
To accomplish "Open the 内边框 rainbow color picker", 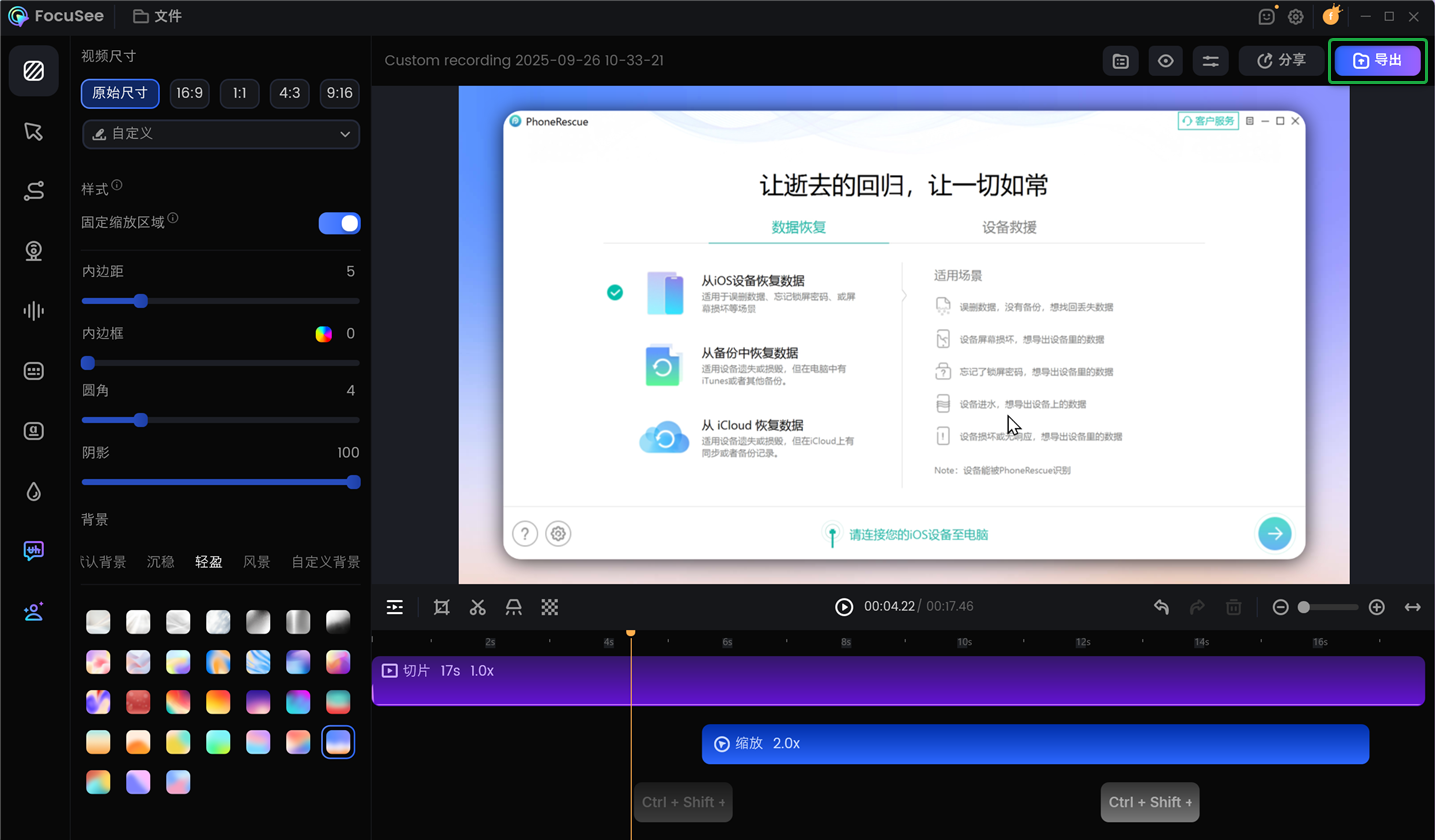I will point(324,334).
